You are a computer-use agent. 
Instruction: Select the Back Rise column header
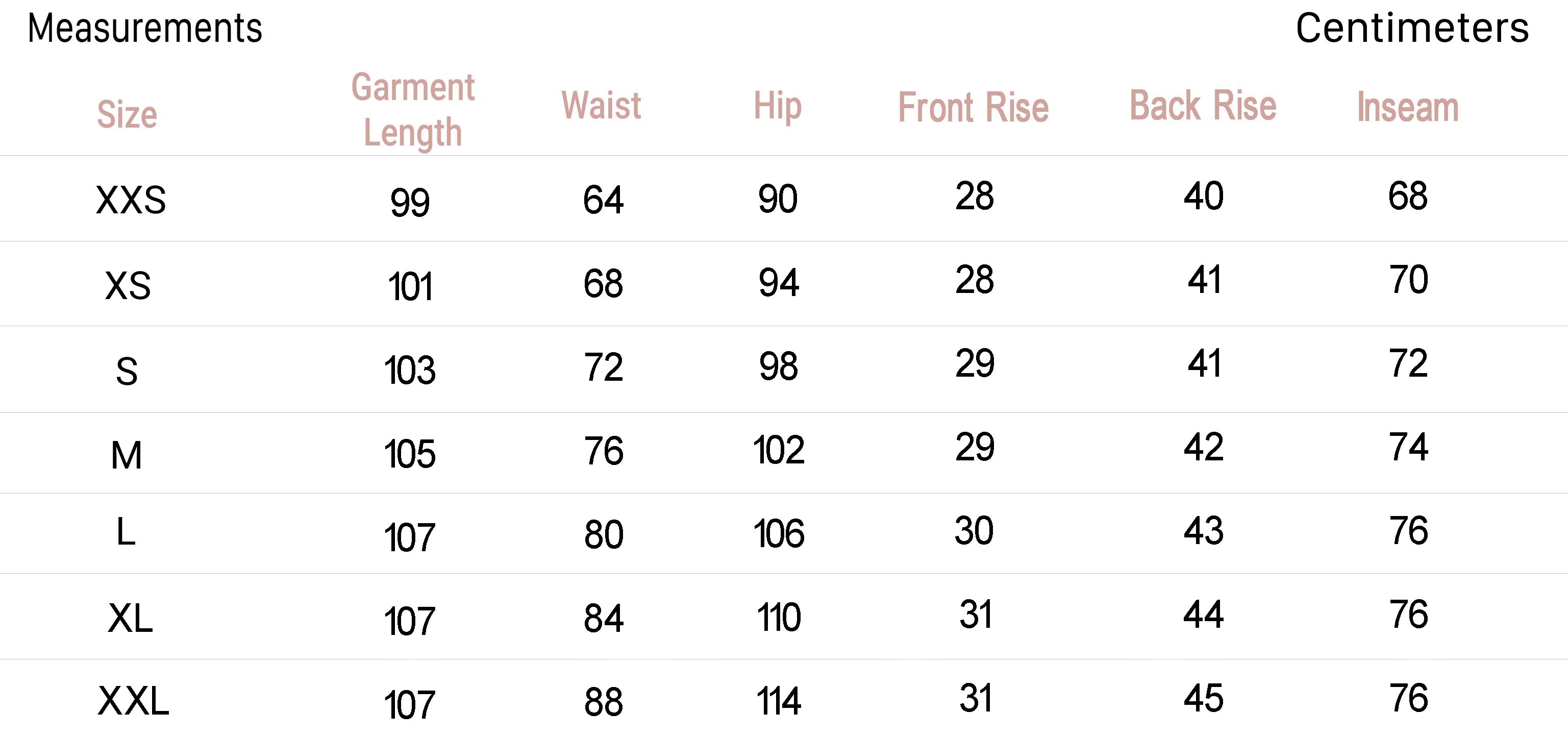click(1203, 105)
